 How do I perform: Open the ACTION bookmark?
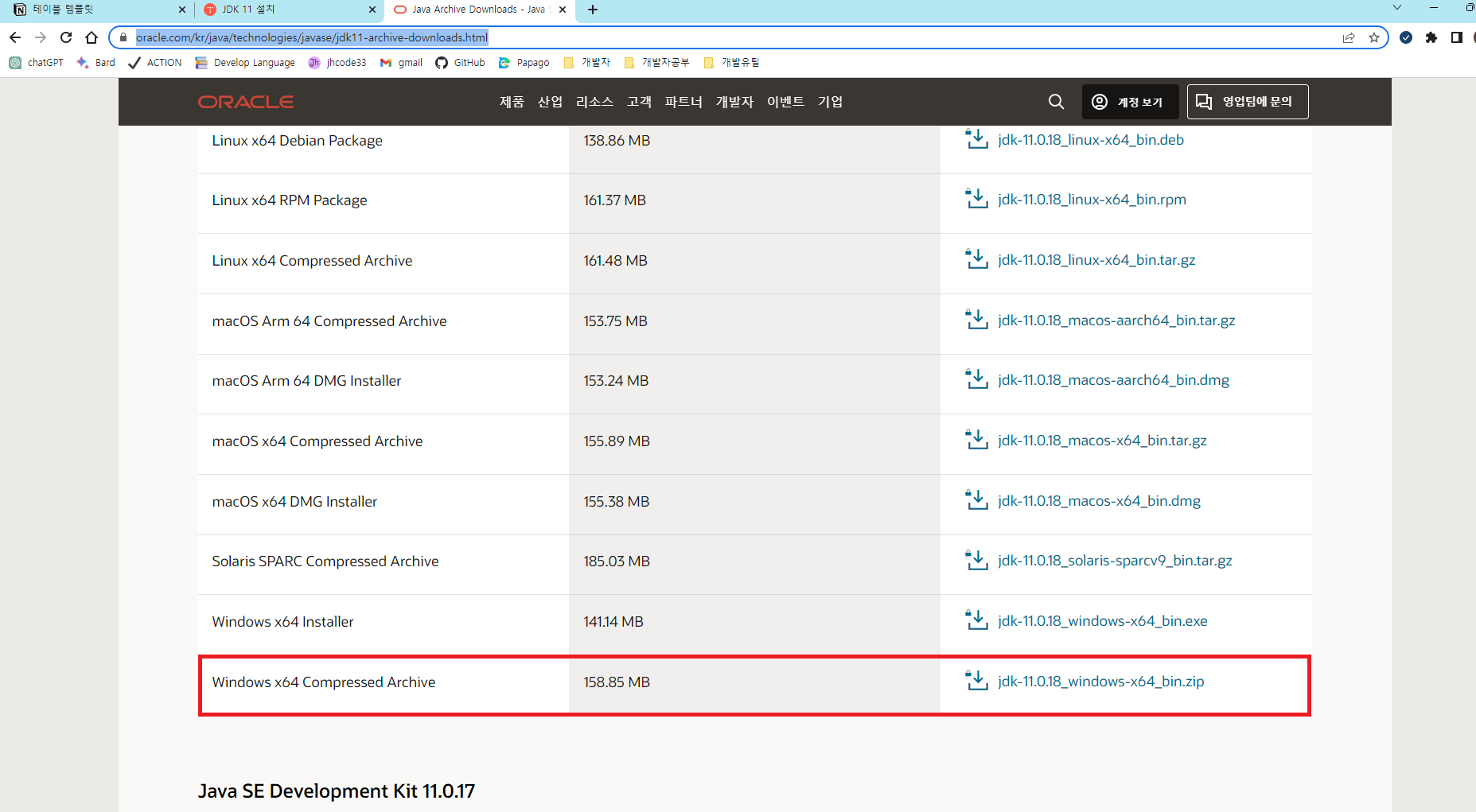click(x=155, y=63)
